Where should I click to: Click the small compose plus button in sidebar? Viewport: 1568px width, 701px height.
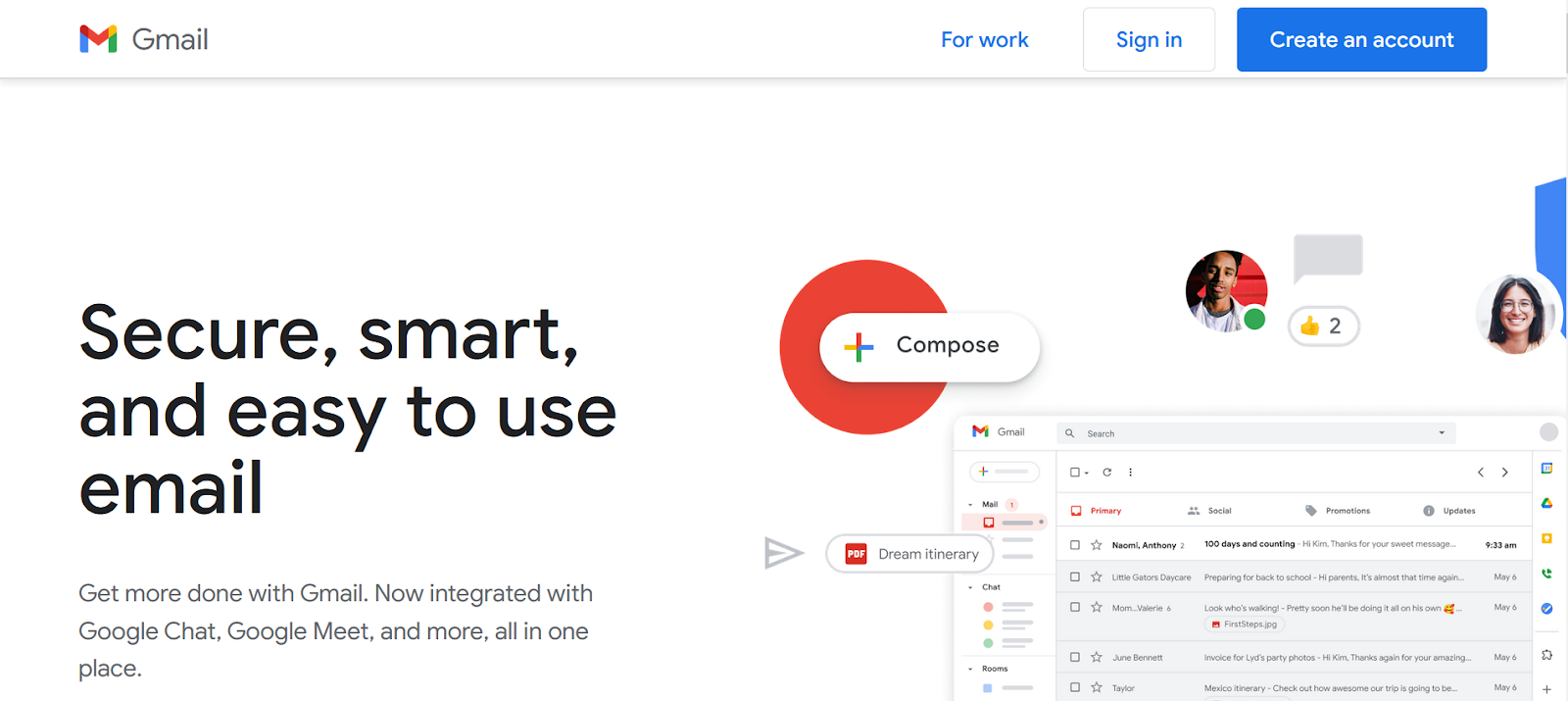tap(1004, 472)
